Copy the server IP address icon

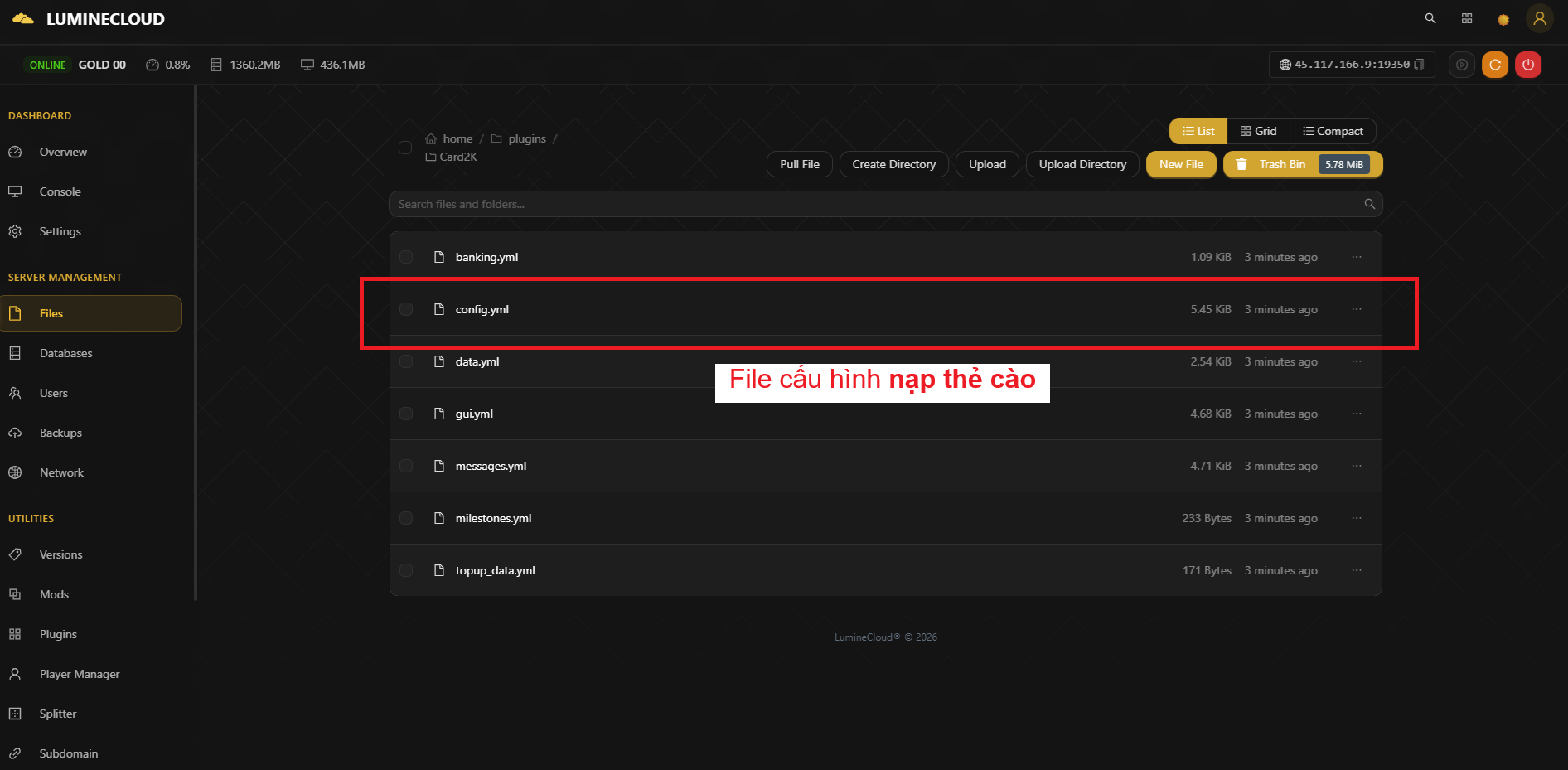1419,65
